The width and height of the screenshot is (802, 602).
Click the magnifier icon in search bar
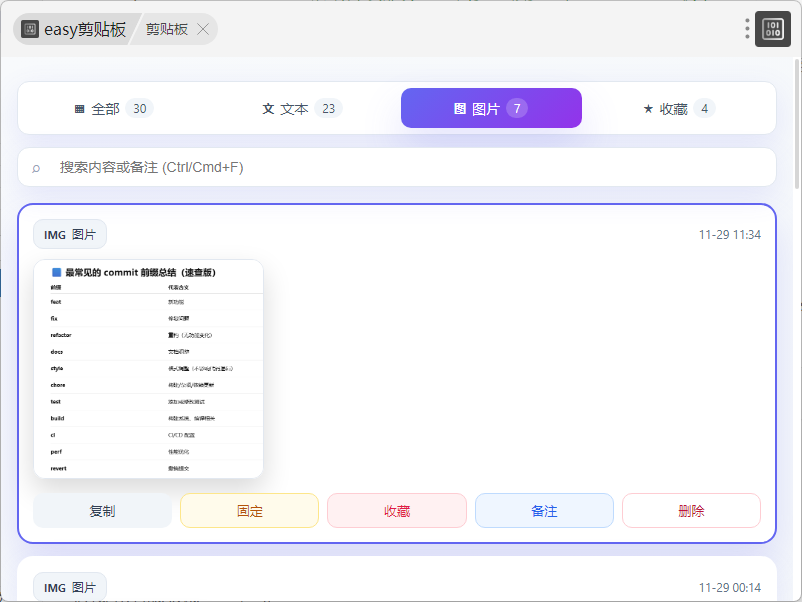37,168
